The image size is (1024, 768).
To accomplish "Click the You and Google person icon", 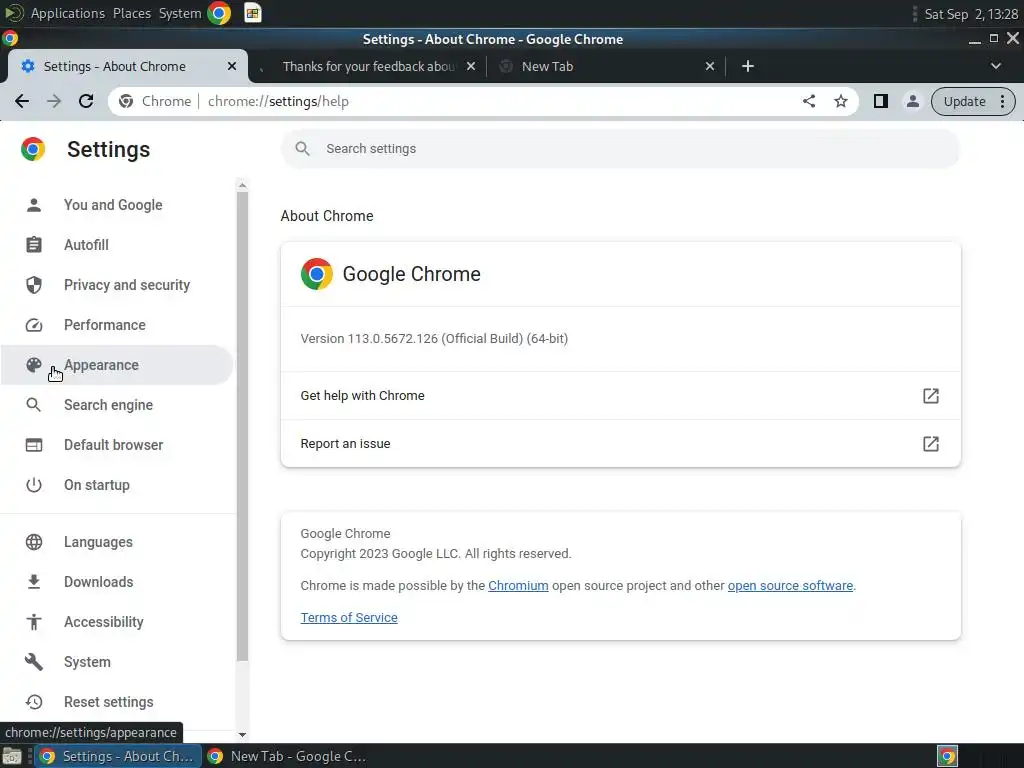I will 34,205.
